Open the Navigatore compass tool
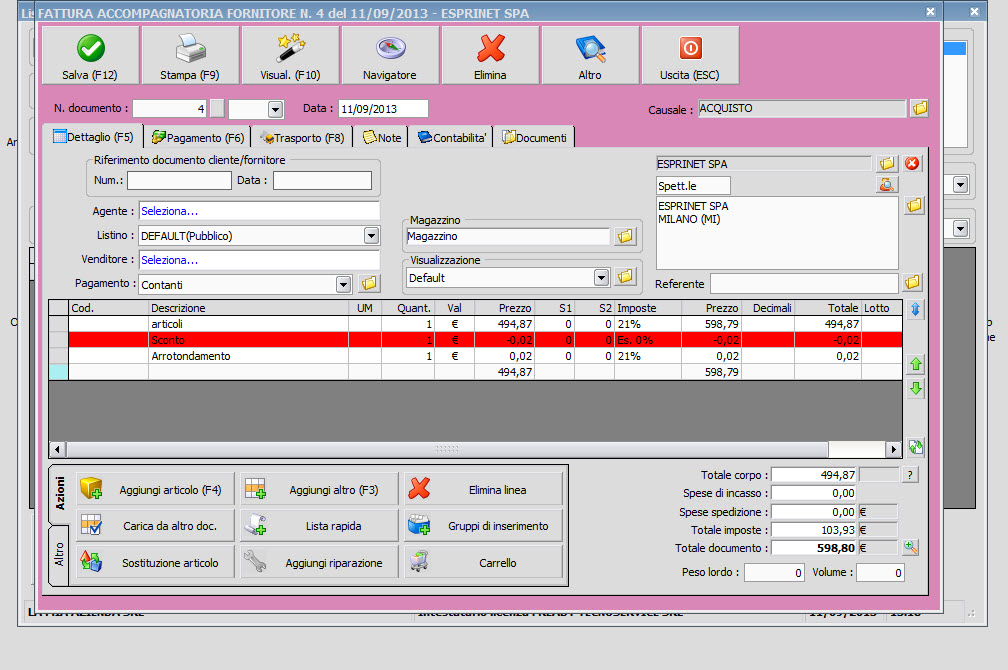Viewport: 1008px width, 670px height. (390, 55)
